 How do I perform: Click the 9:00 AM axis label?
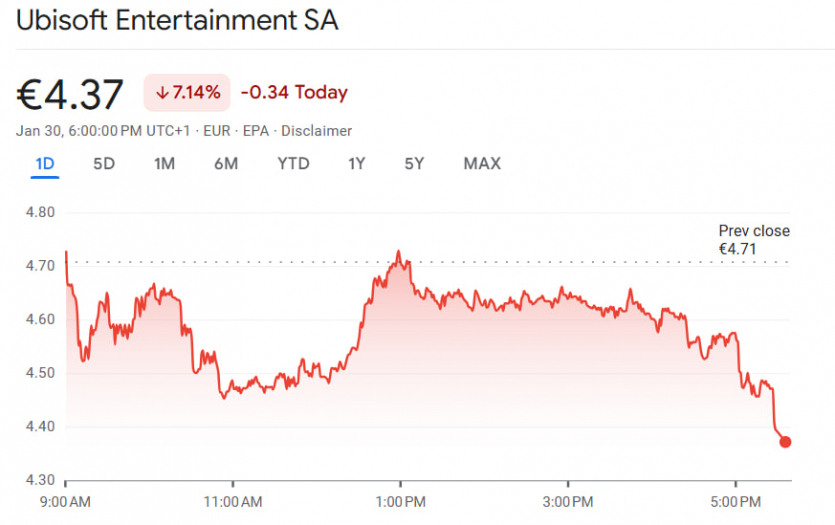click(66, 501)
